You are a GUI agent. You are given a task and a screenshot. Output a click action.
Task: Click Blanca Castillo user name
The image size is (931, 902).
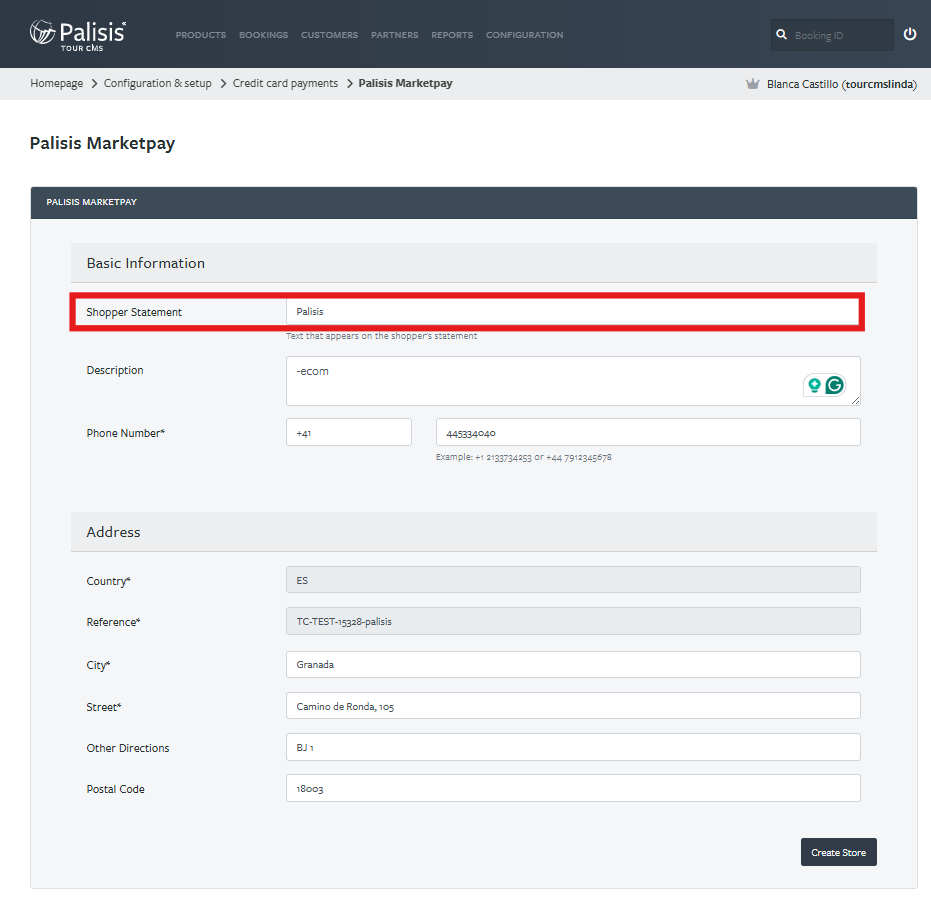click(x=842, y=84)
